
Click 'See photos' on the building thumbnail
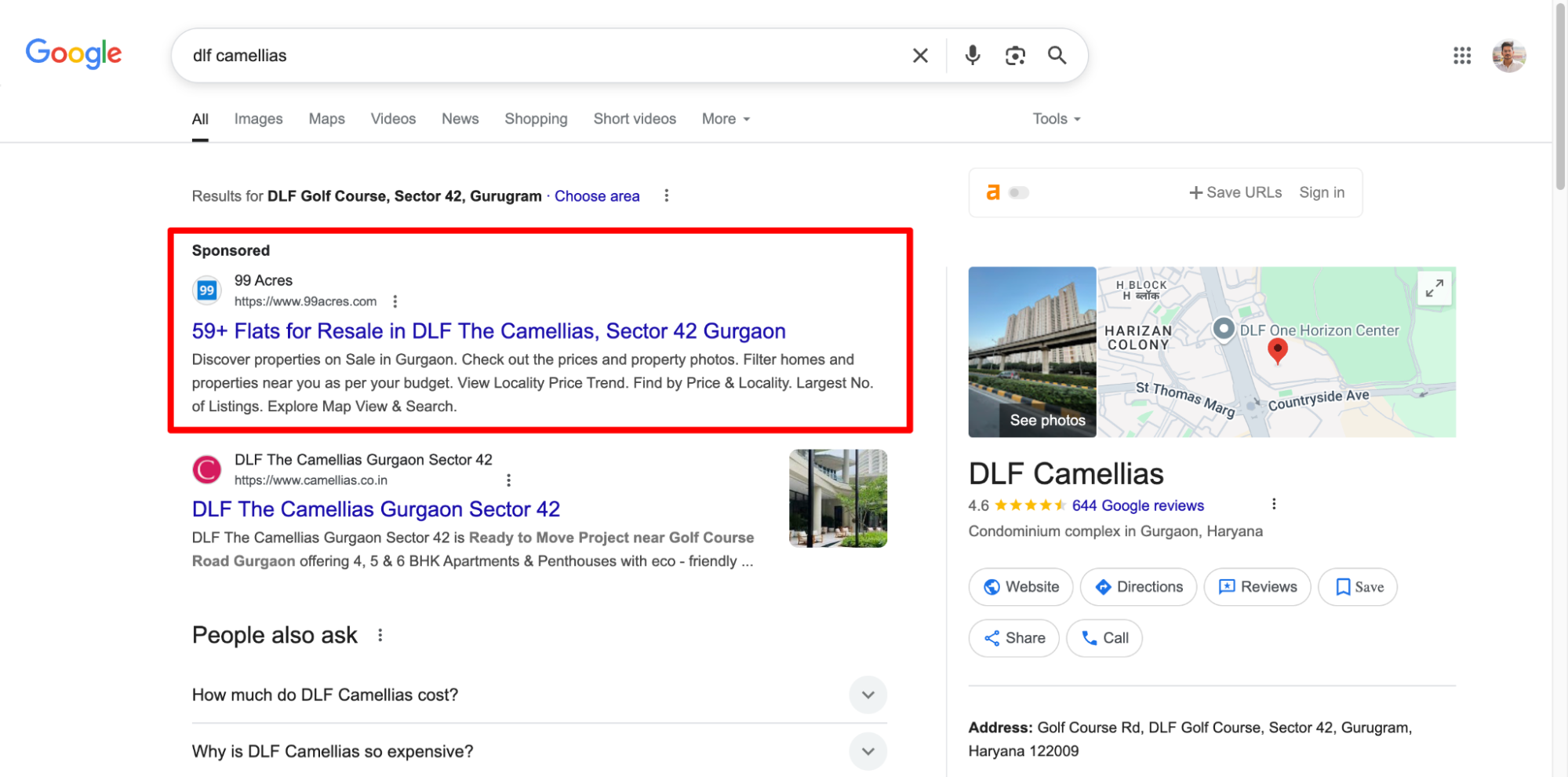click(x=1047, y=420)
